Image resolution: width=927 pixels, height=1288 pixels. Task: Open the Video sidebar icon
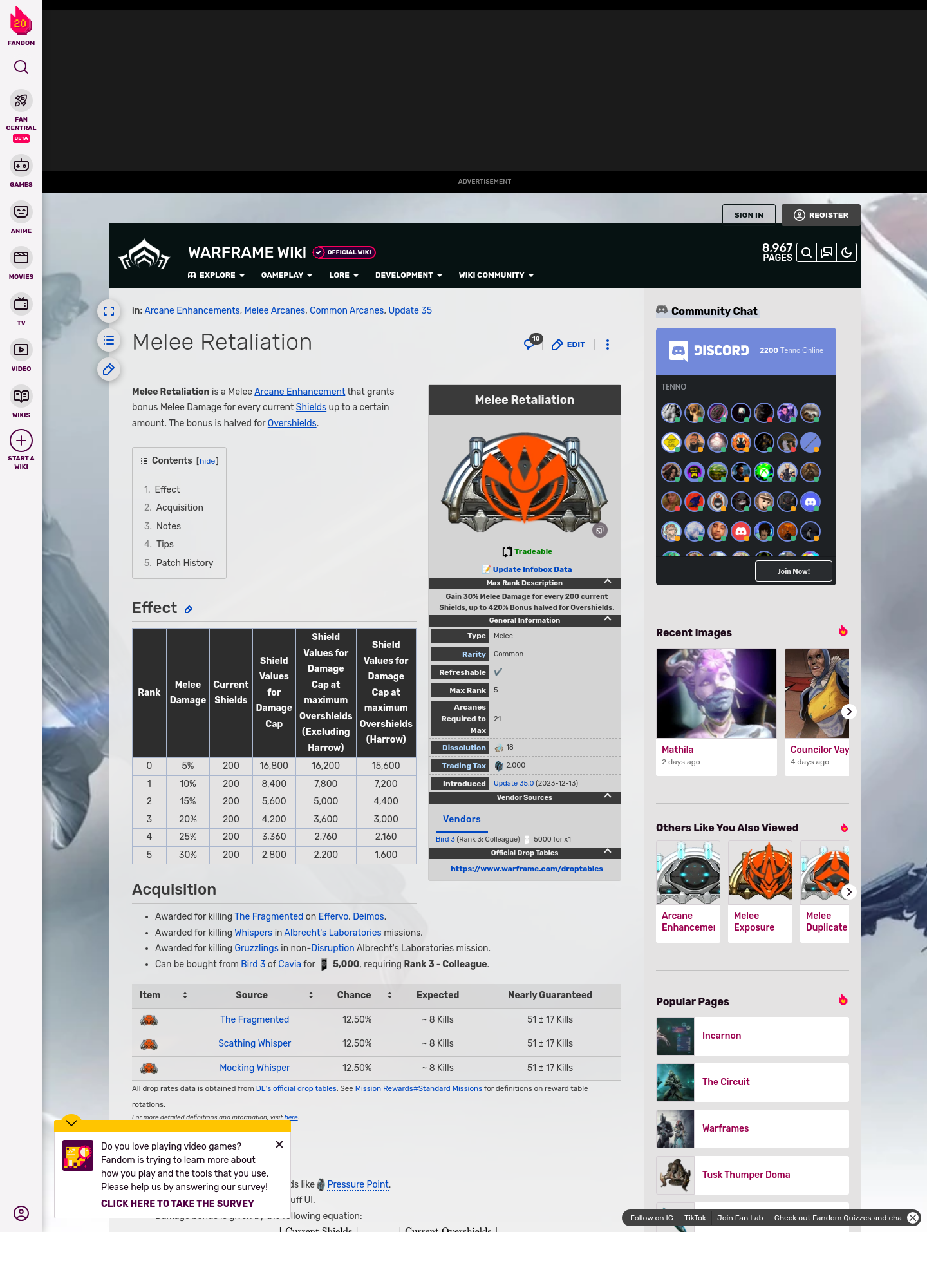click(x=21, y=350)
